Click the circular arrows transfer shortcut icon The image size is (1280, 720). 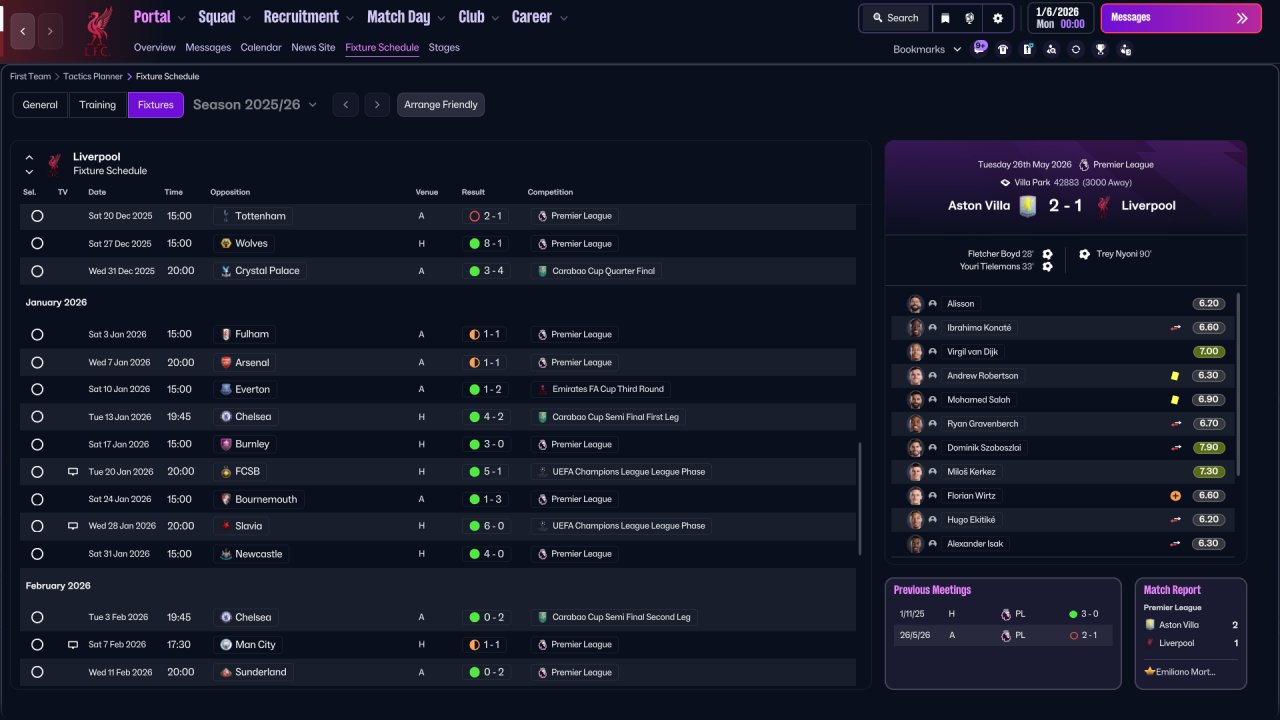pyautogui.click(x=1075, y=49)
